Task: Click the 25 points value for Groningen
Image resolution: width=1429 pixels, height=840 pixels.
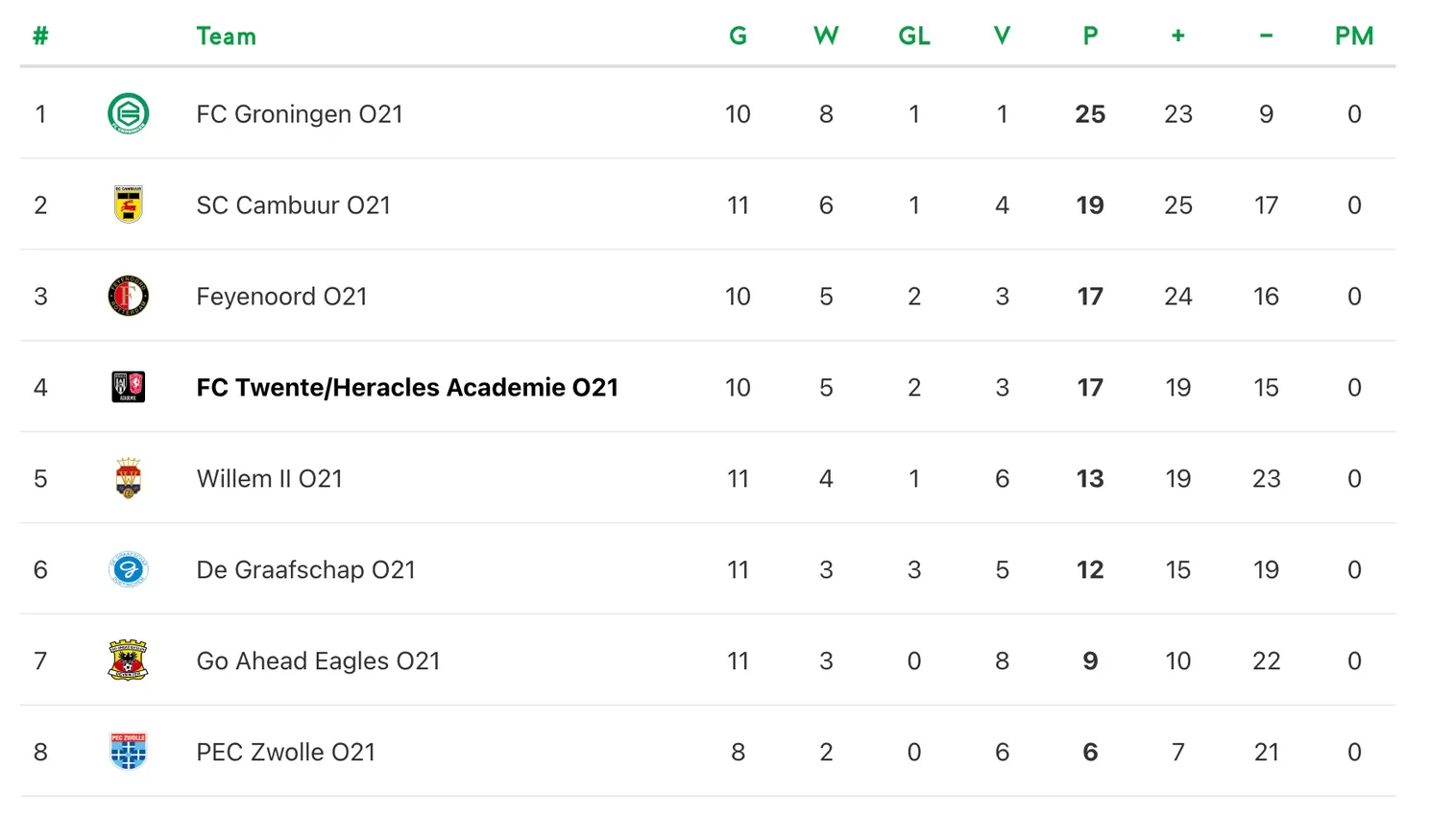Action: (x=1090, y=114)
